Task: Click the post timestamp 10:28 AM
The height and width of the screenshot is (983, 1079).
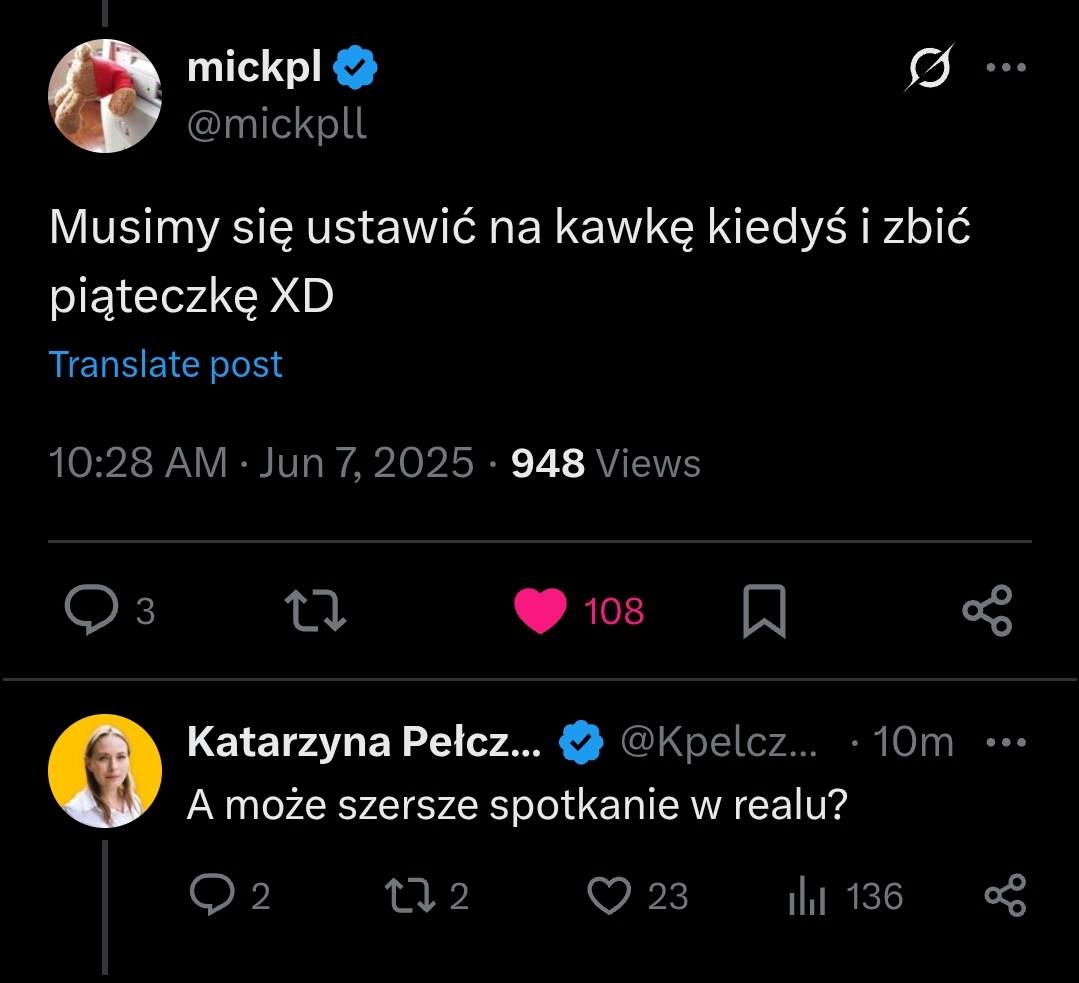Action: pyautogui.click(x=138, y=464)
